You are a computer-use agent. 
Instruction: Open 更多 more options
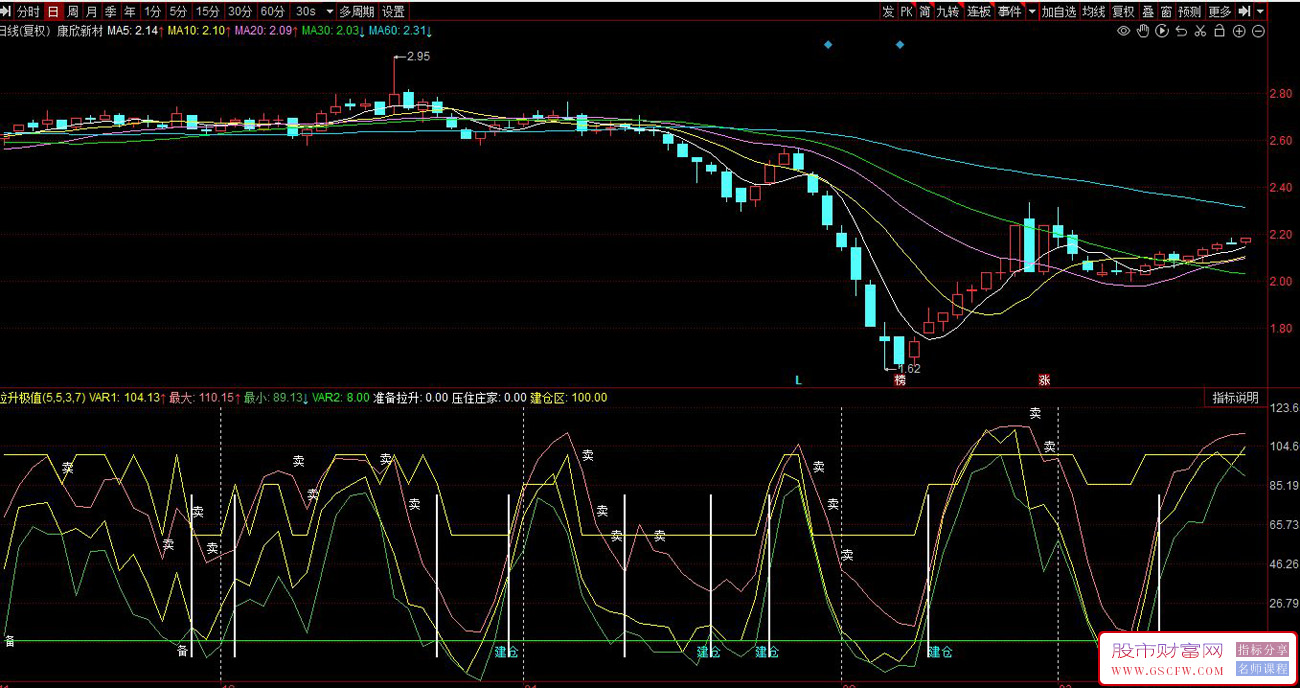[1220, 12]
